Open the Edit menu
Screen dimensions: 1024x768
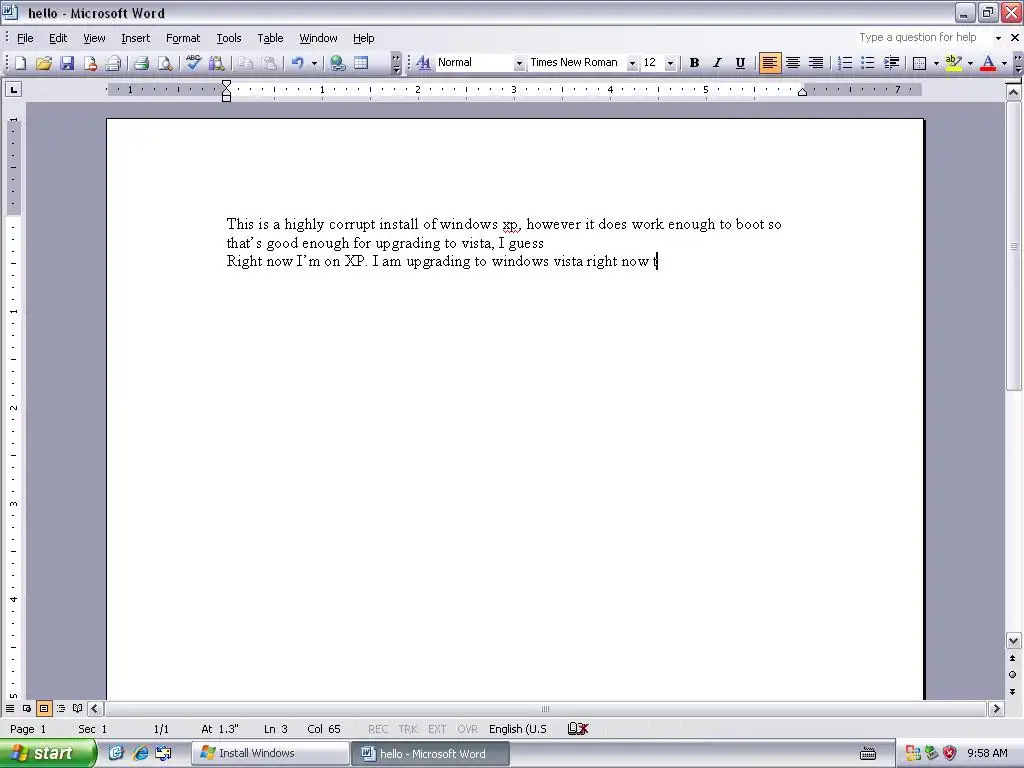[x=58, y=38]
